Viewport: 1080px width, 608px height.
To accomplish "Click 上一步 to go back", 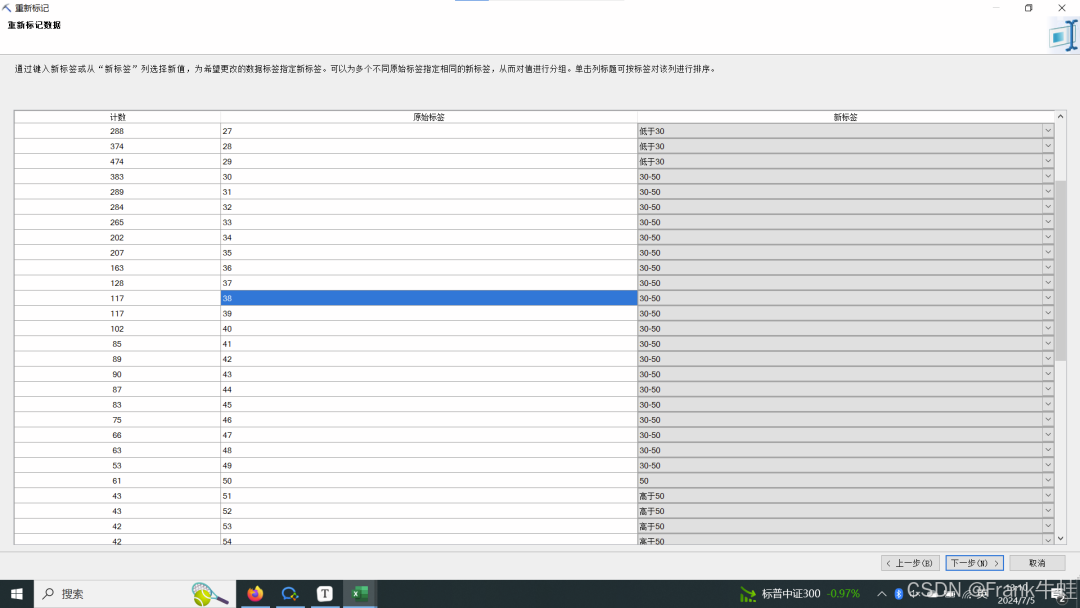I will pos(910,563).
